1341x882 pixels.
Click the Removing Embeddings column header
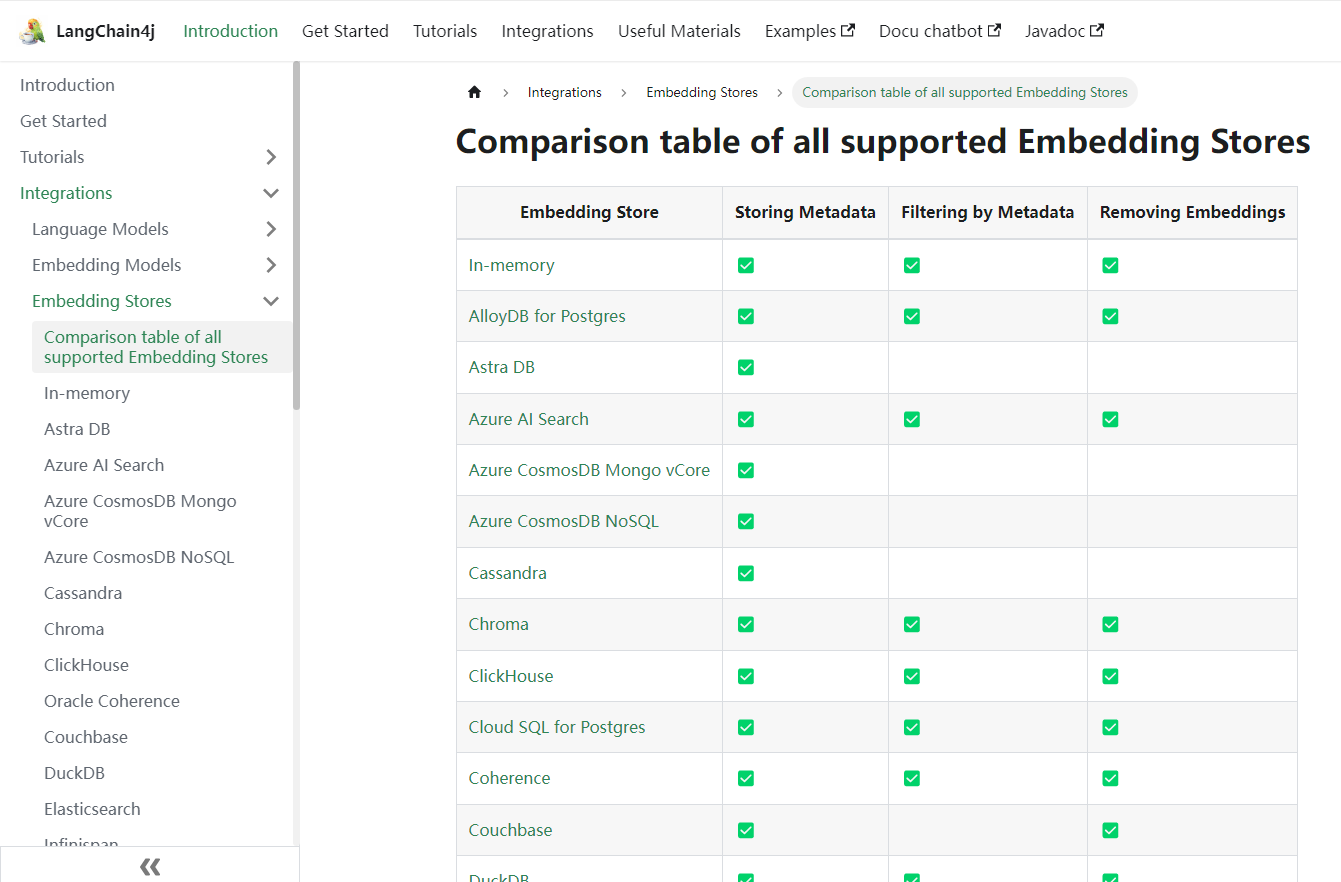[x=1192, y=212]
